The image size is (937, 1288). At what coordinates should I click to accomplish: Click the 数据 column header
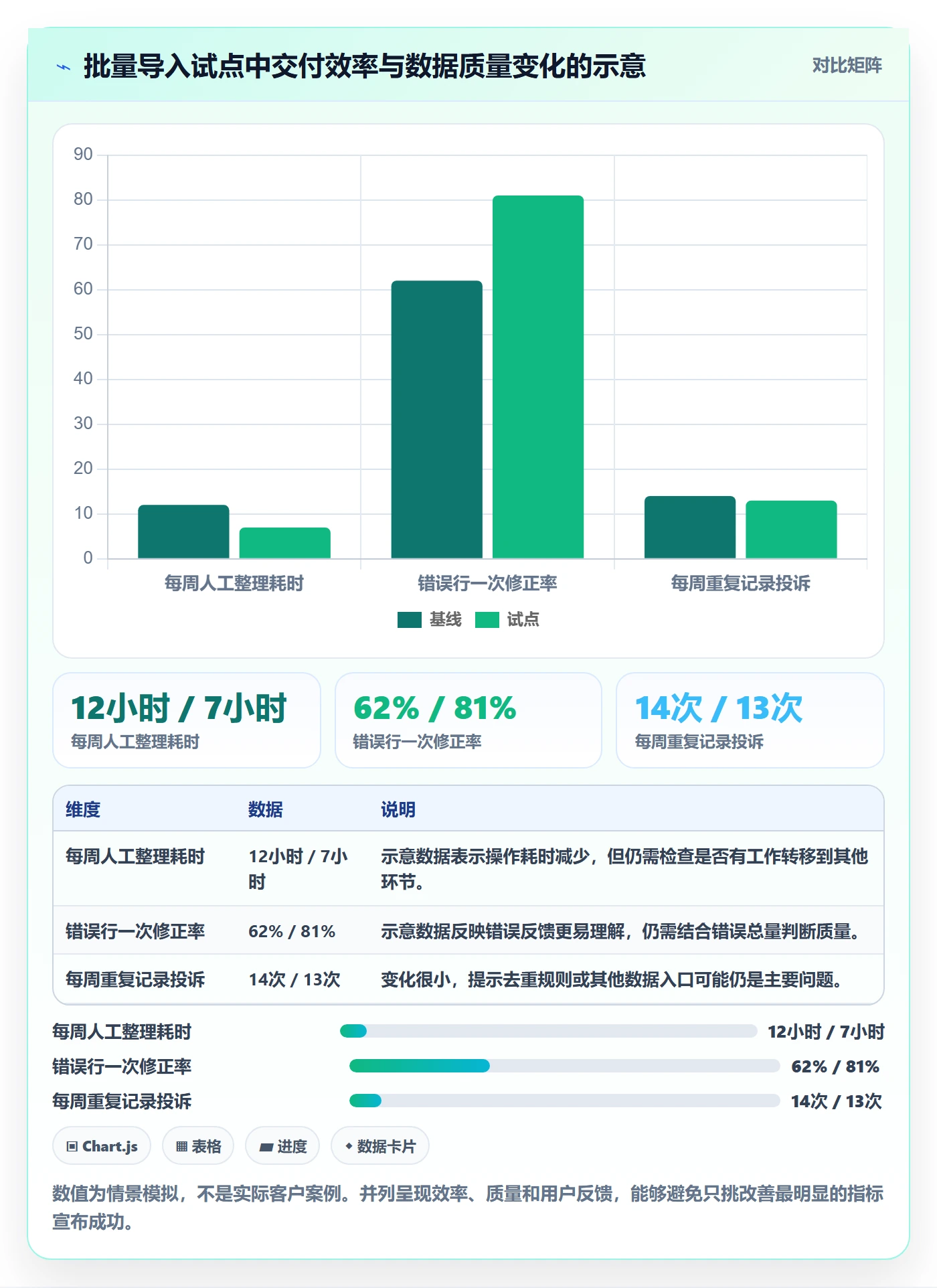[x=266, y=809]
